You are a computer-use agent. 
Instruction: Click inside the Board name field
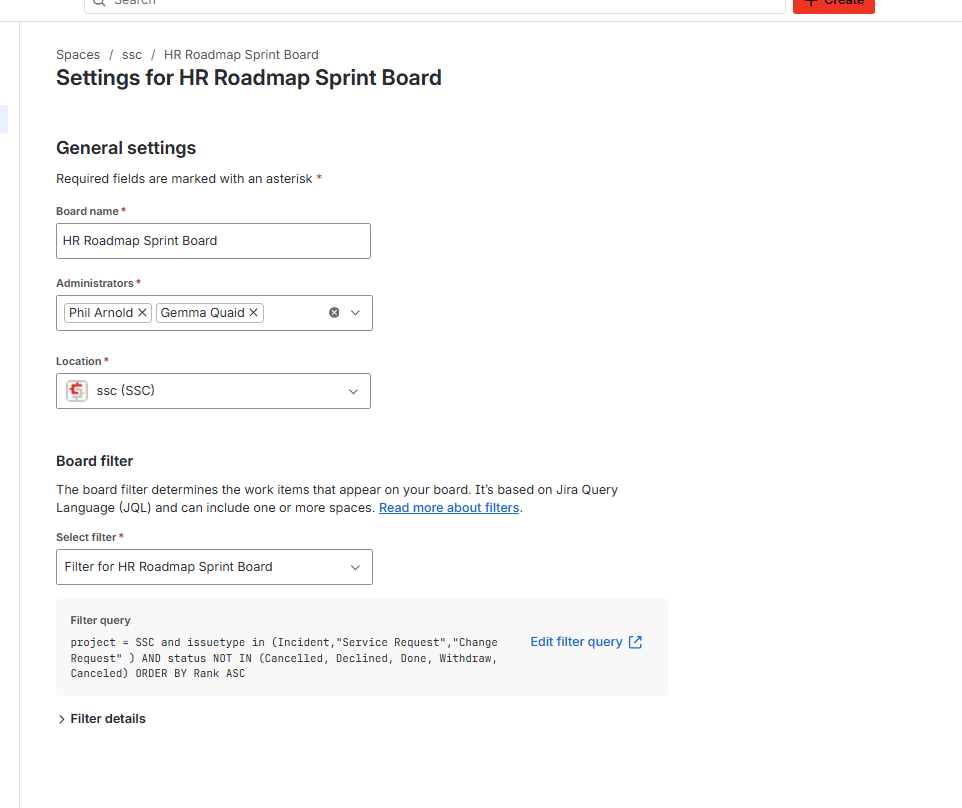[x=213, y=240]
